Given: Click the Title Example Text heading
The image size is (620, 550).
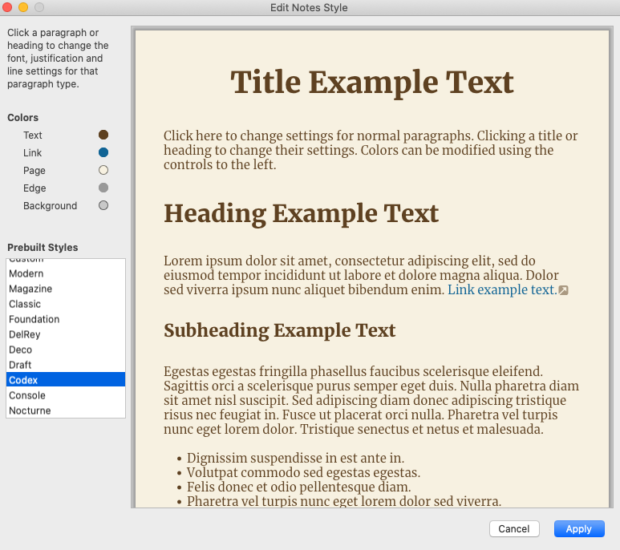Looking at the screenshot, I should 372,82.
